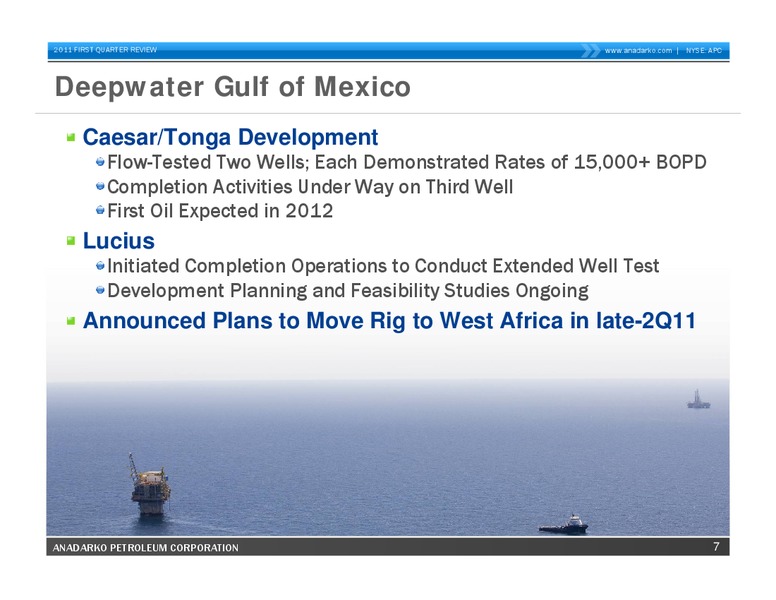This screenshot has width=776, height=600.
Task: Click the blue bullet beside Initiated Completion Operations
Action: click(x=100, y=265)
